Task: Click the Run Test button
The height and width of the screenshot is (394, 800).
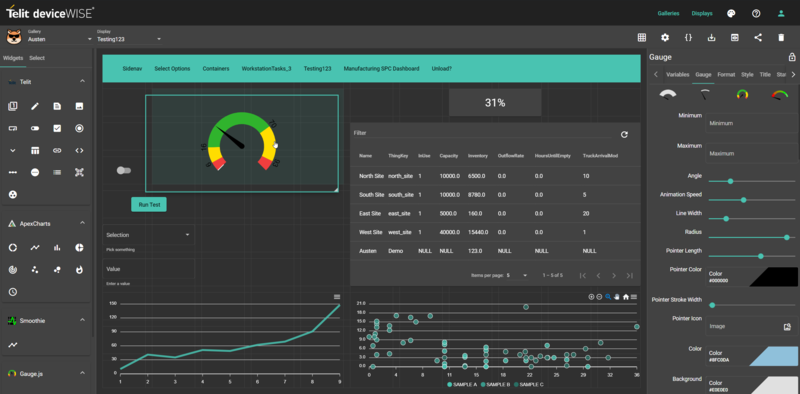Action: (149, 204)
